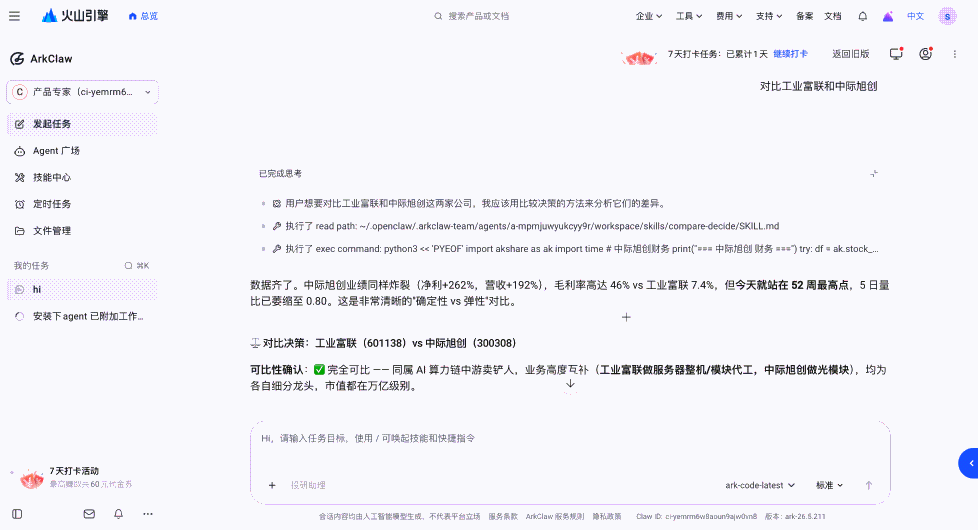Click the balance-scale icon before 对比决策

[x=255, y=343]
